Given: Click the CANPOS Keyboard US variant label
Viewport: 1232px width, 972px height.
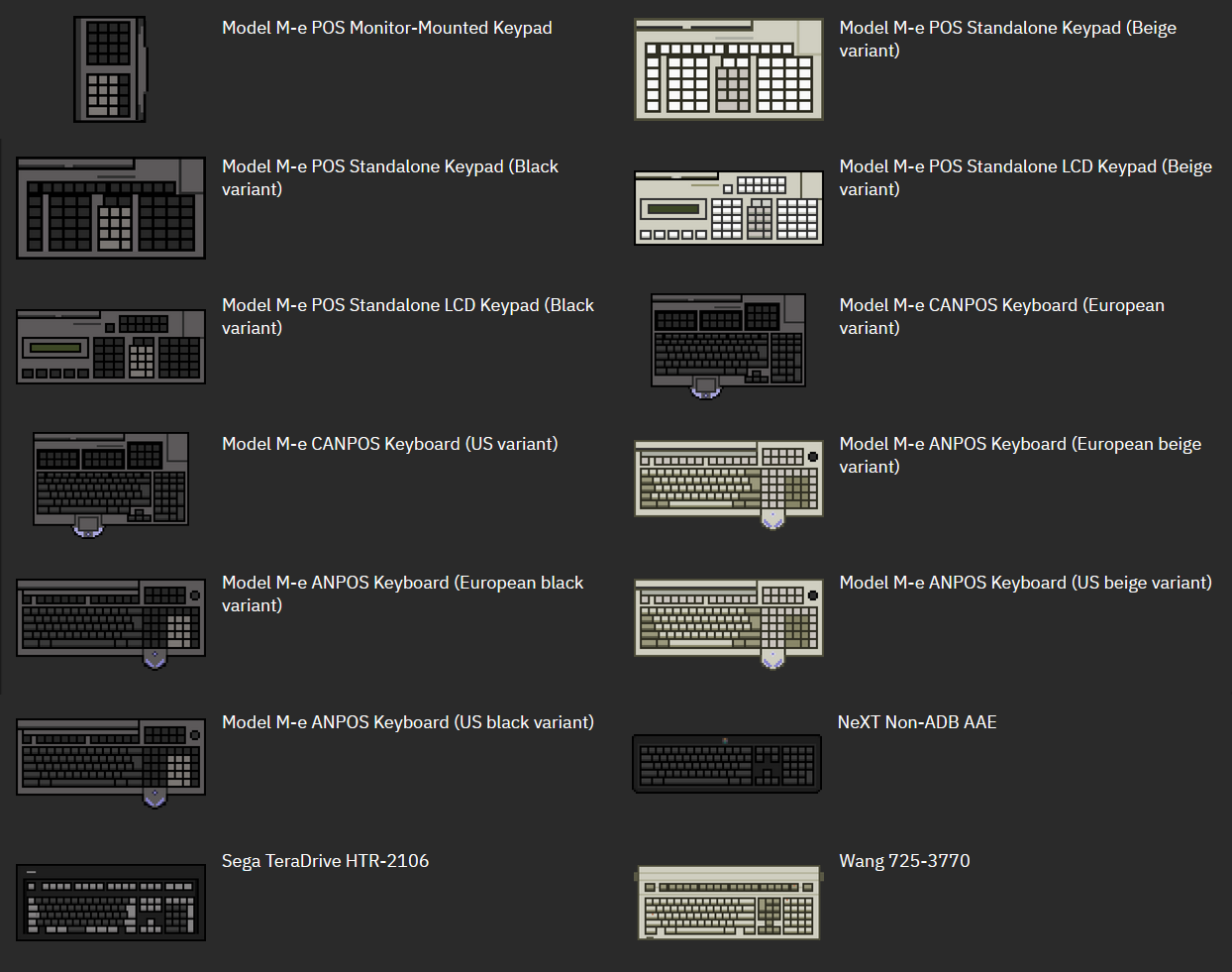Looking at the screenshot, I should coord(389,444).
